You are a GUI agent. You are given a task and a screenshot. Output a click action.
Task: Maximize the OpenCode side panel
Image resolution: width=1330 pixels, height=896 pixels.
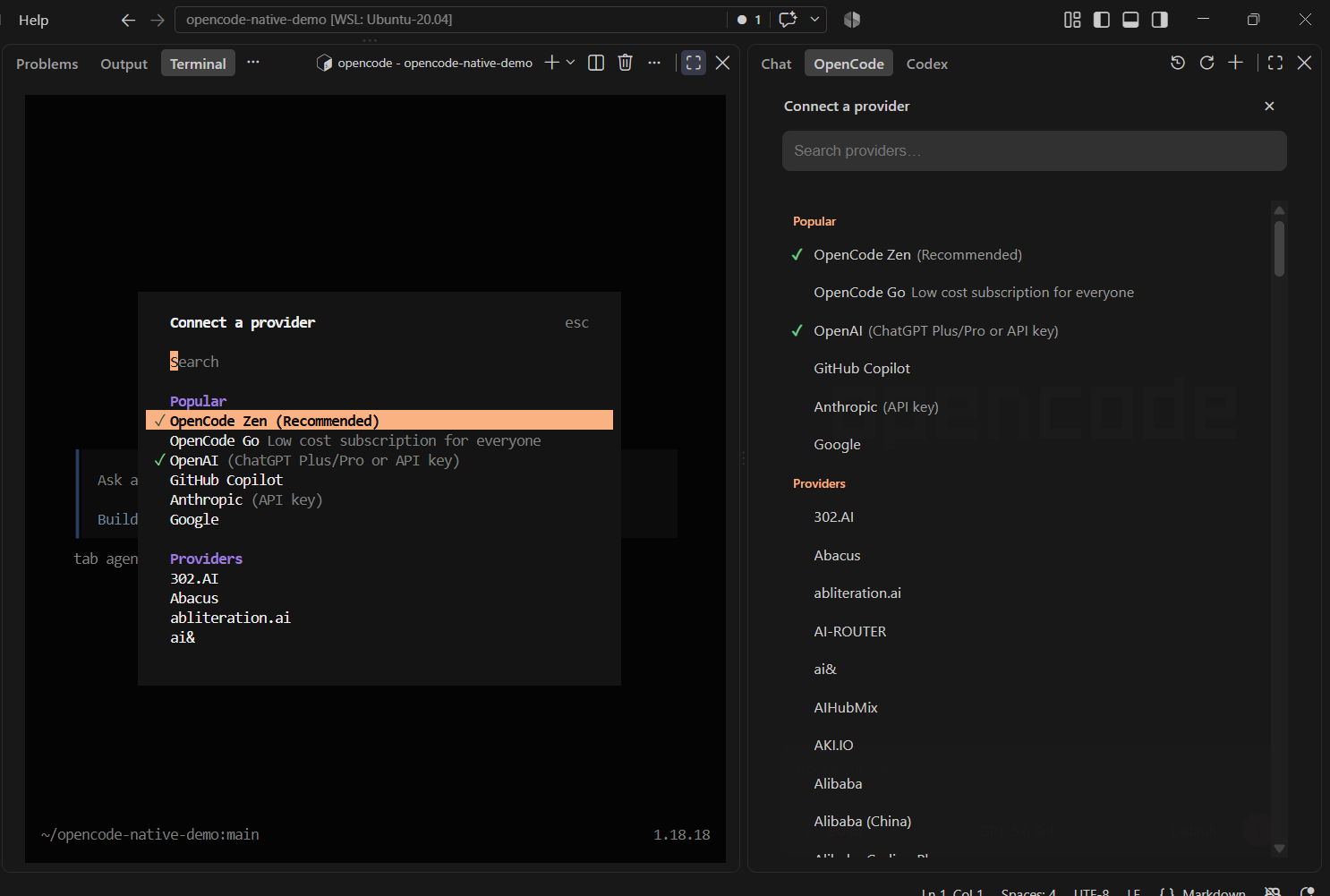1275,63
